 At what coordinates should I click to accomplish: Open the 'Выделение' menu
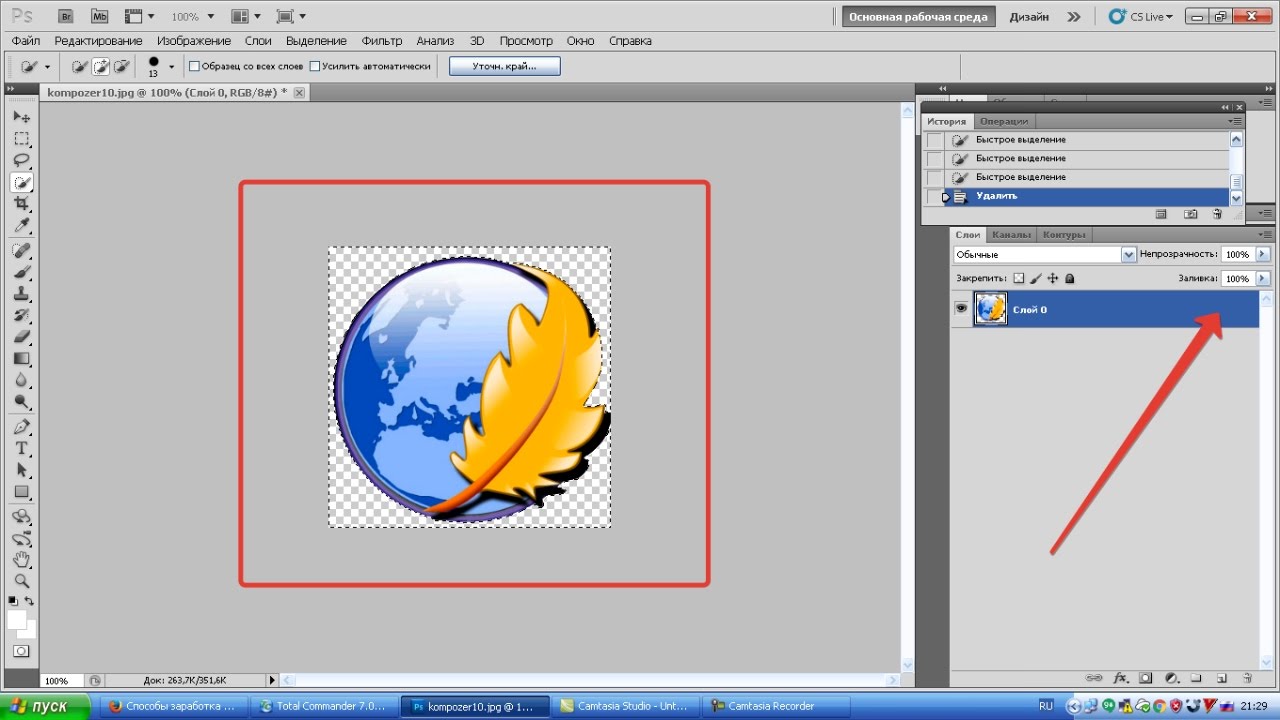316,41
